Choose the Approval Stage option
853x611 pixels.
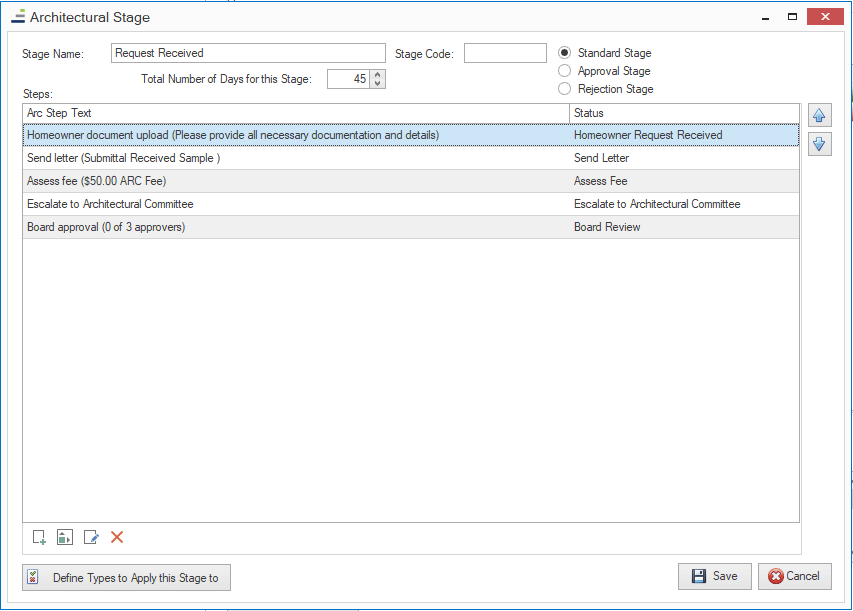[565, 71]
